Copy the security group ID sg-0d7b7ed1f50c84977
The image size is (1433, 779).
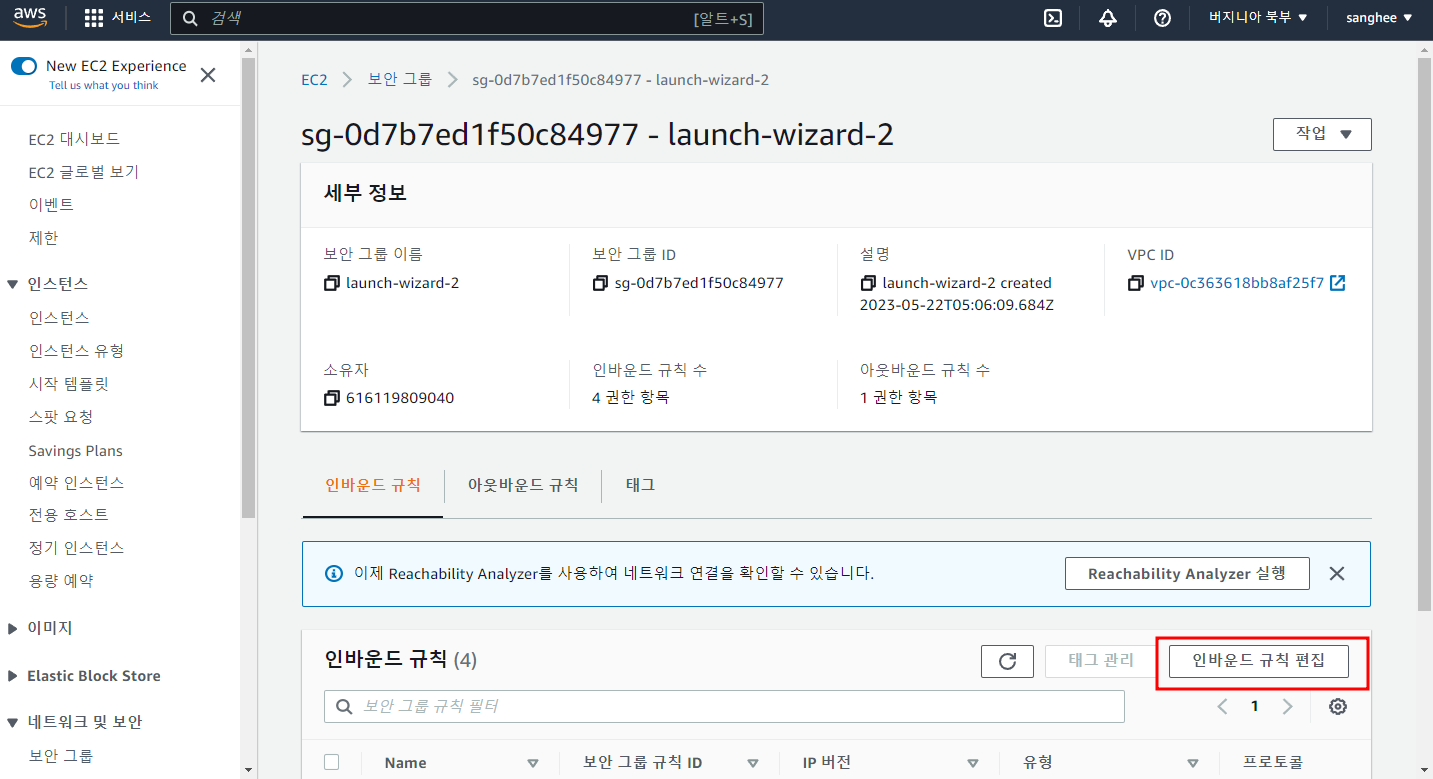(x=600, y=283)
